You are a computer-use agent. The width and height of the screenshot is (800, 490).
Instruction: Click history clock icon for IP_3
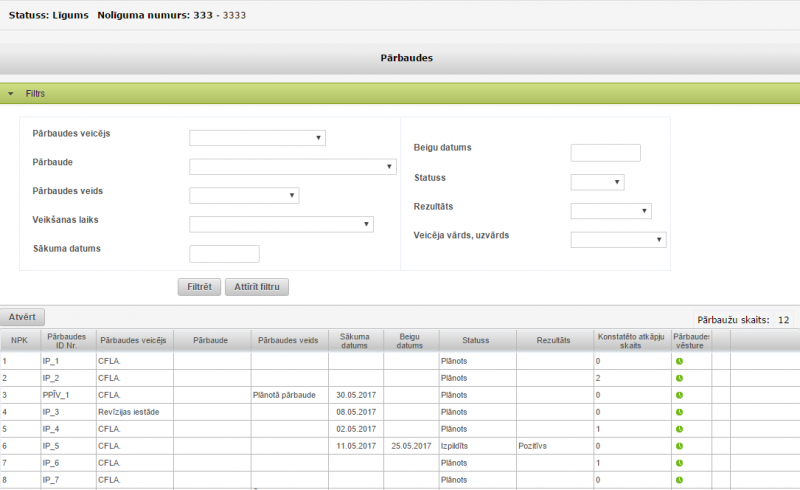point(679,412)
